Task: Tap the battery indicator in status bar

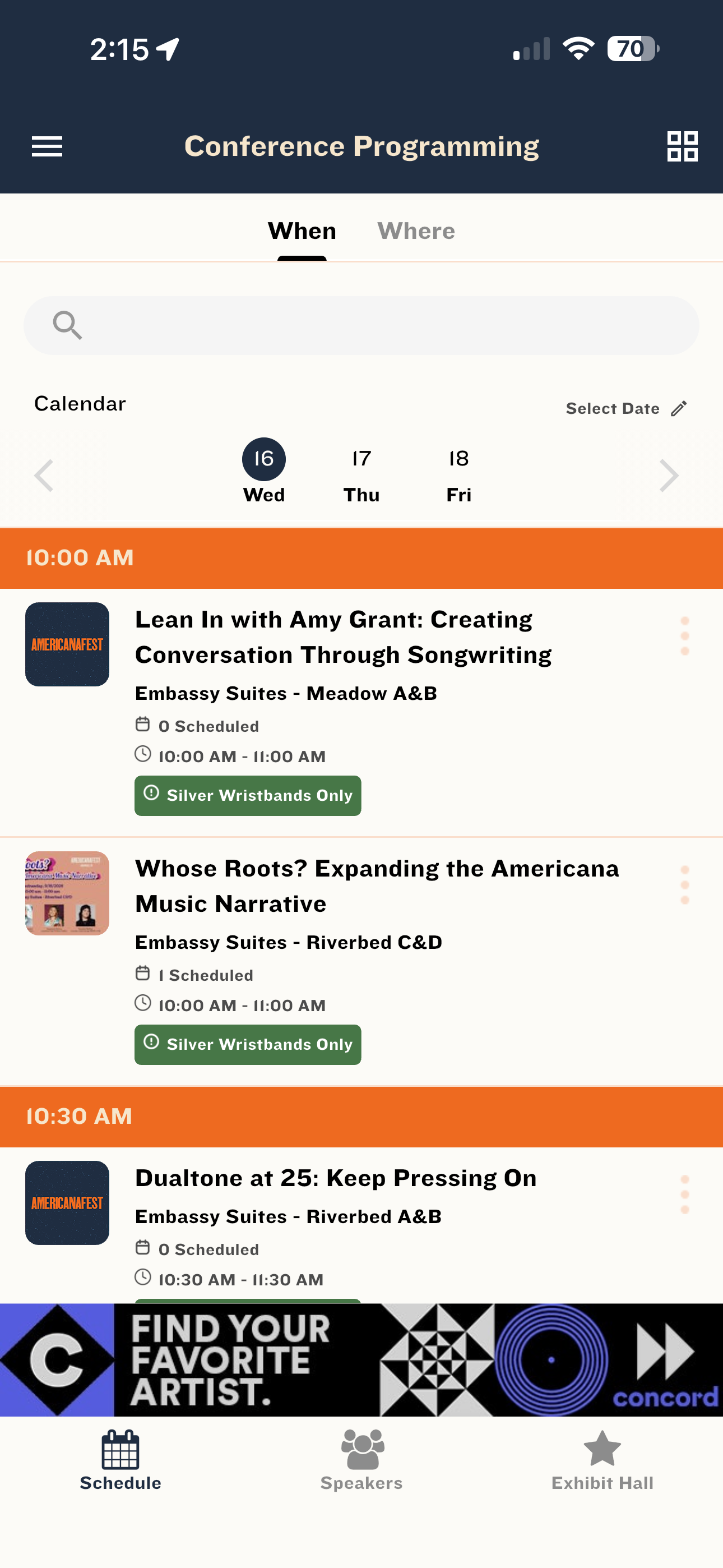Action: pyautogui.click(x=633, y=49)
